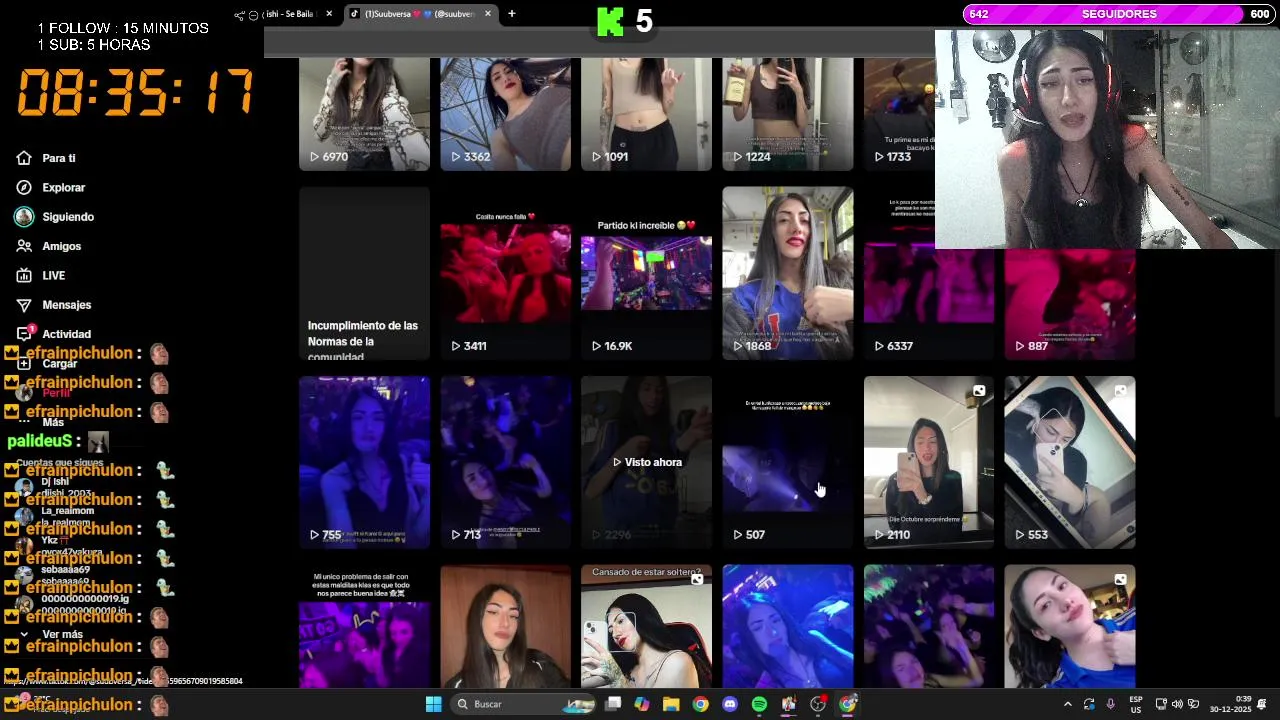Open the notification bell in the tray
The image size is (1280, 720).
point(1262,704)
